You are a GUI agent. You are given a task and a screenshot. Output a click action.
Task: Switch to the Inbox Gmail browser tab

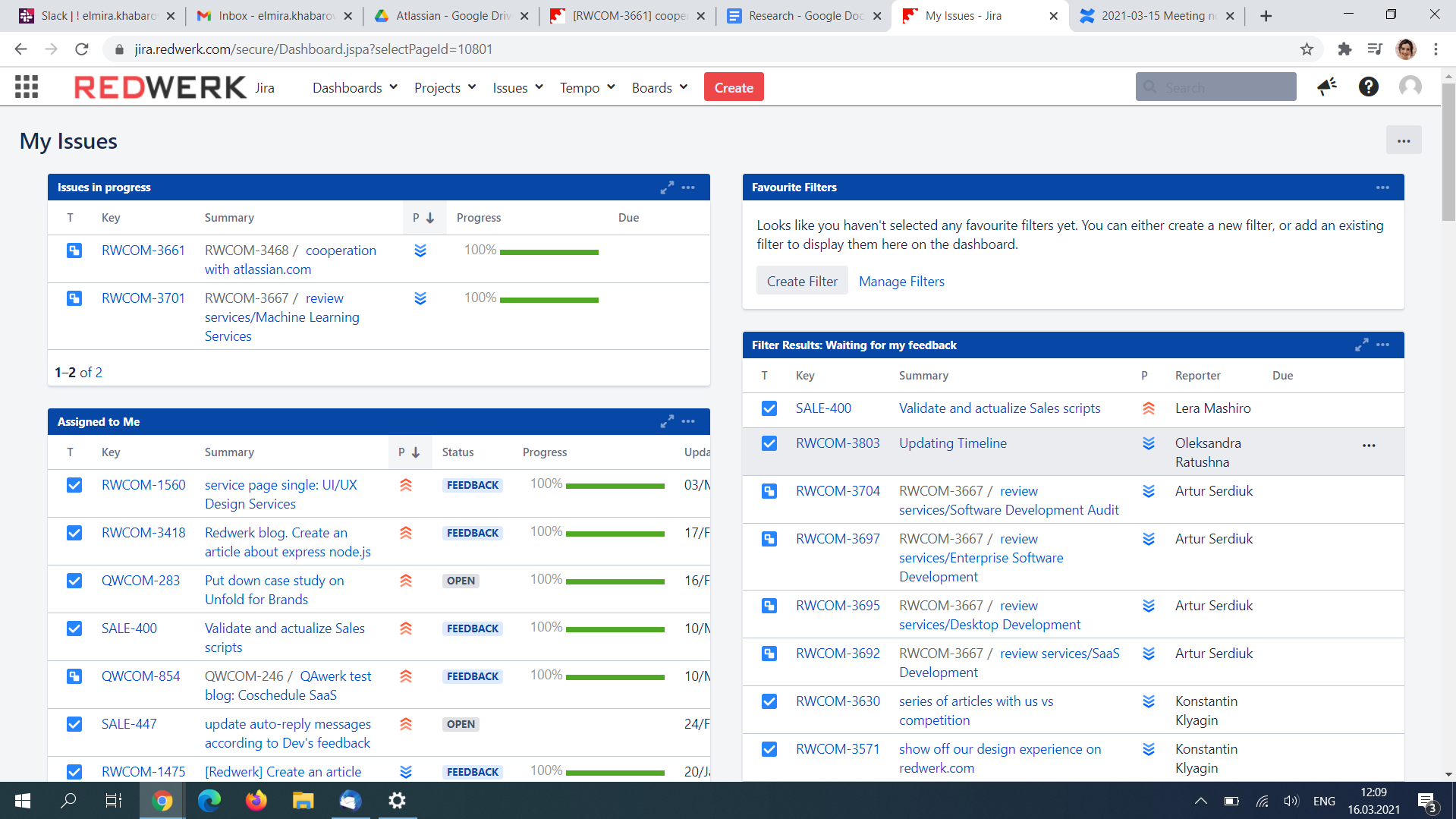(275, 16)
